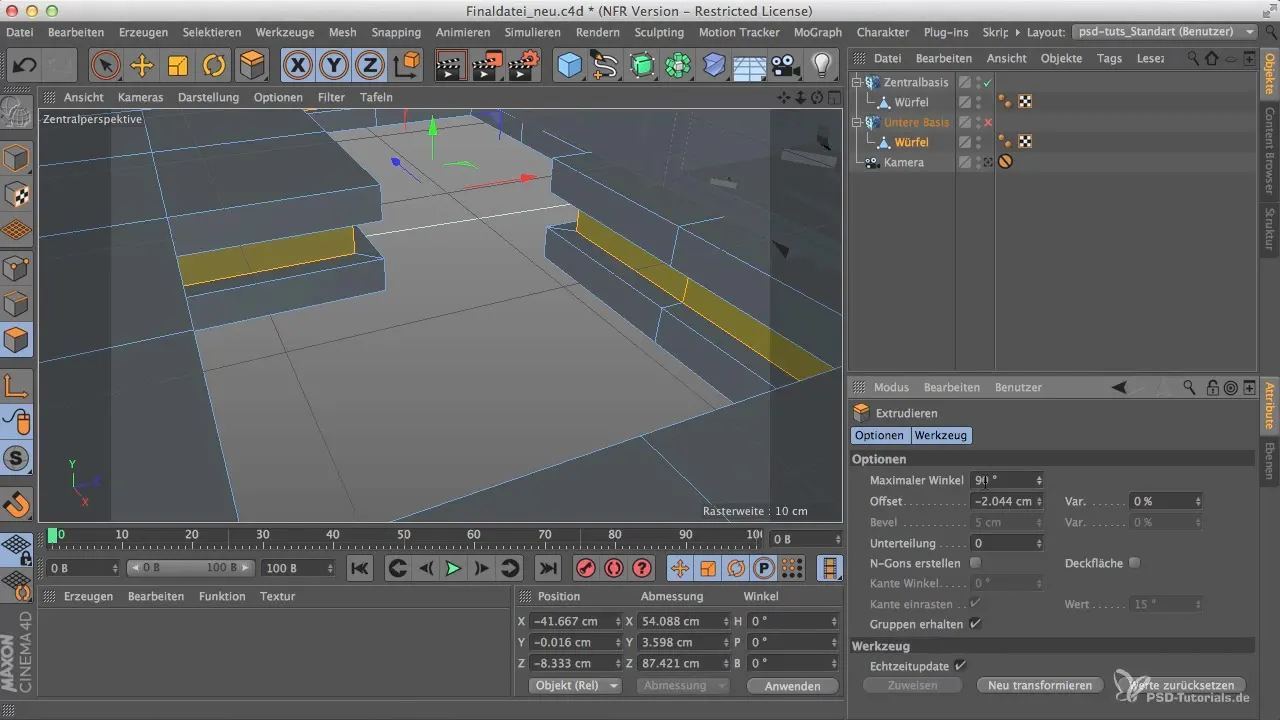This screenshot has height=720, width=1280.
Task: Click the timeline marker at frame 0
Action: [52, 536]
